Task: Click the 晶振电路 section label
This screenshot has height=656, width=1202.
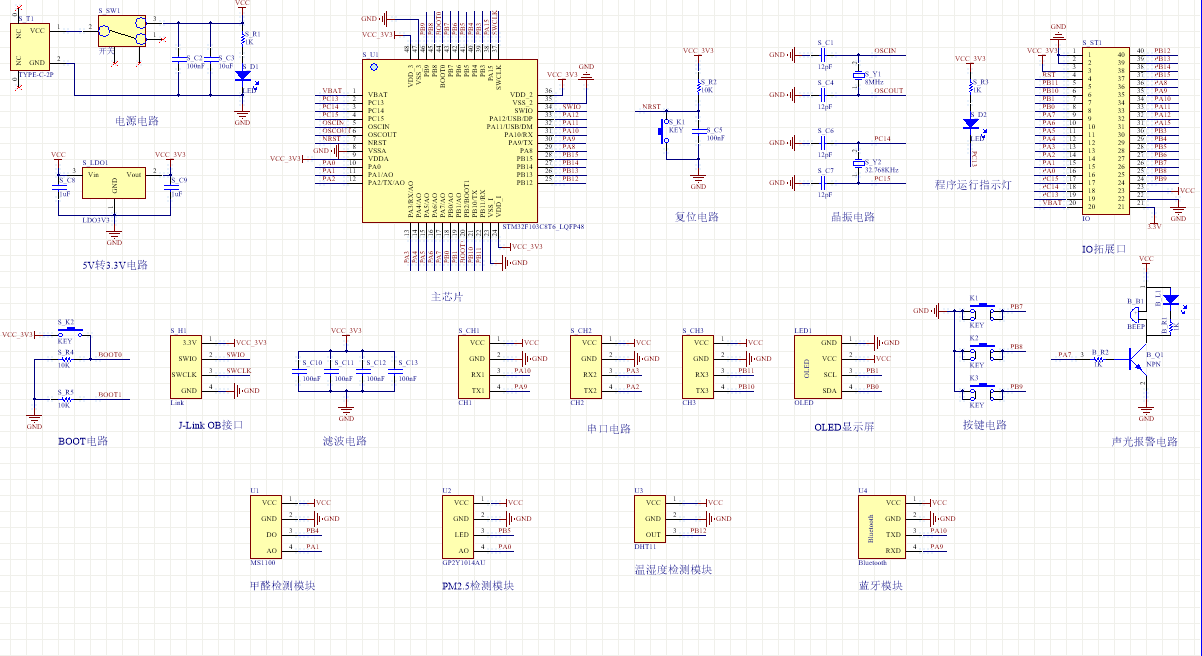Action: point(853,217)
